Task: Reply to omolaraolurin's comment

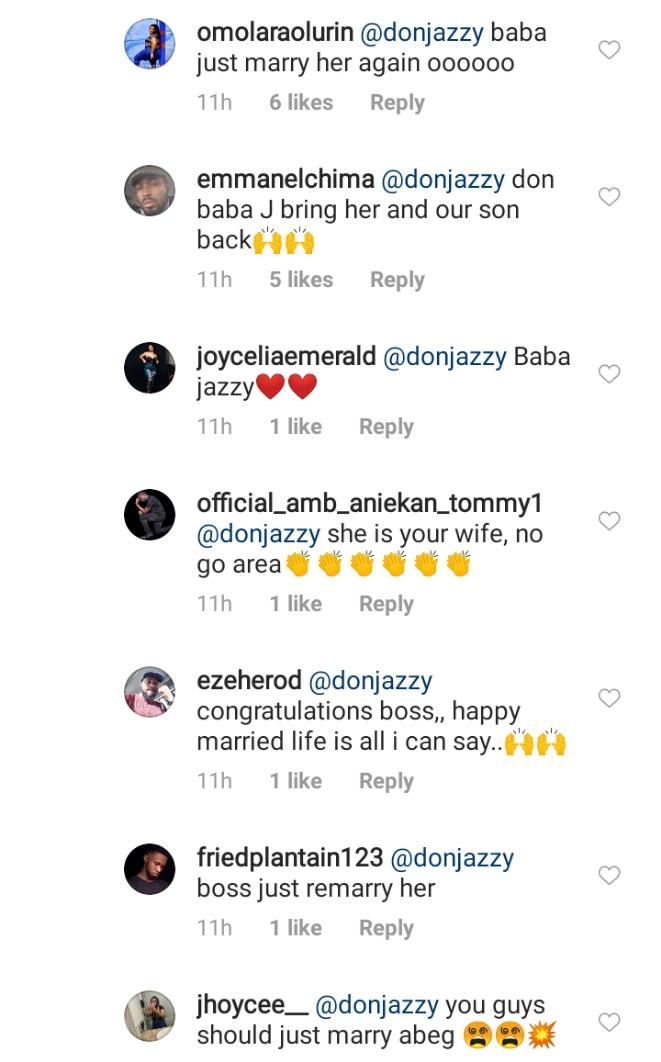Action: [x=397, y=103]
